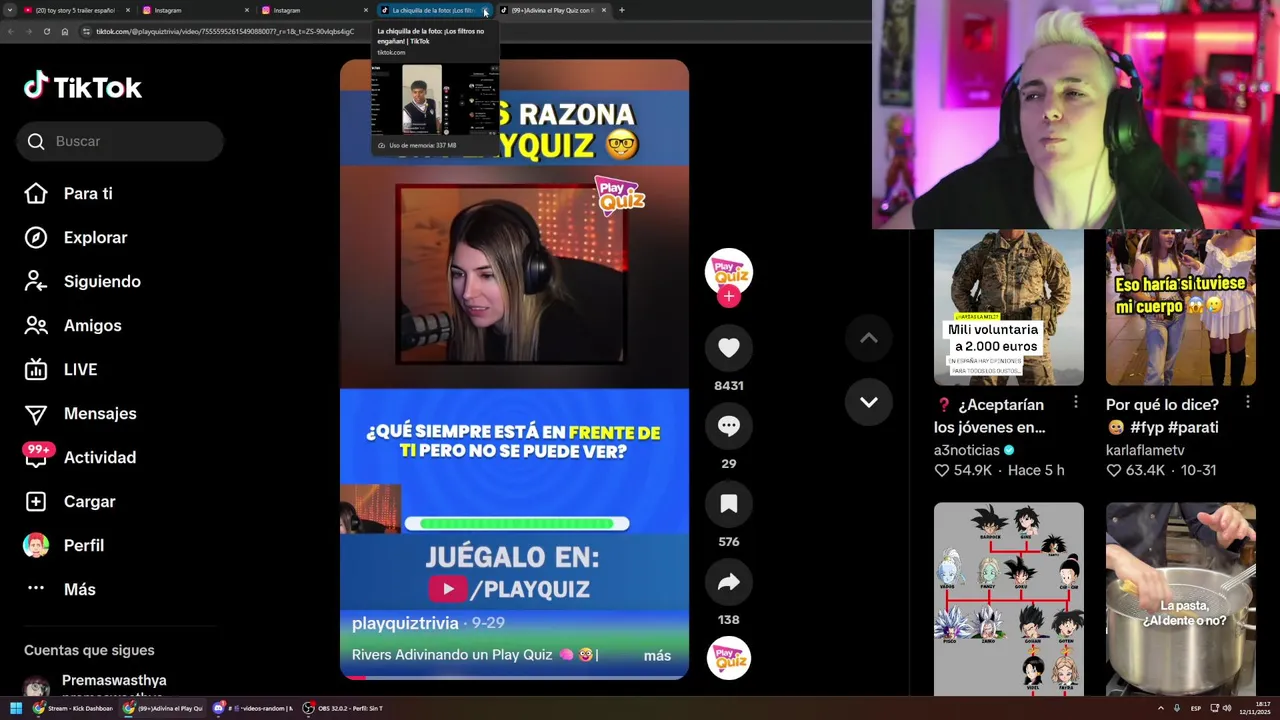Open a3noticias account link

pos(967,450)
